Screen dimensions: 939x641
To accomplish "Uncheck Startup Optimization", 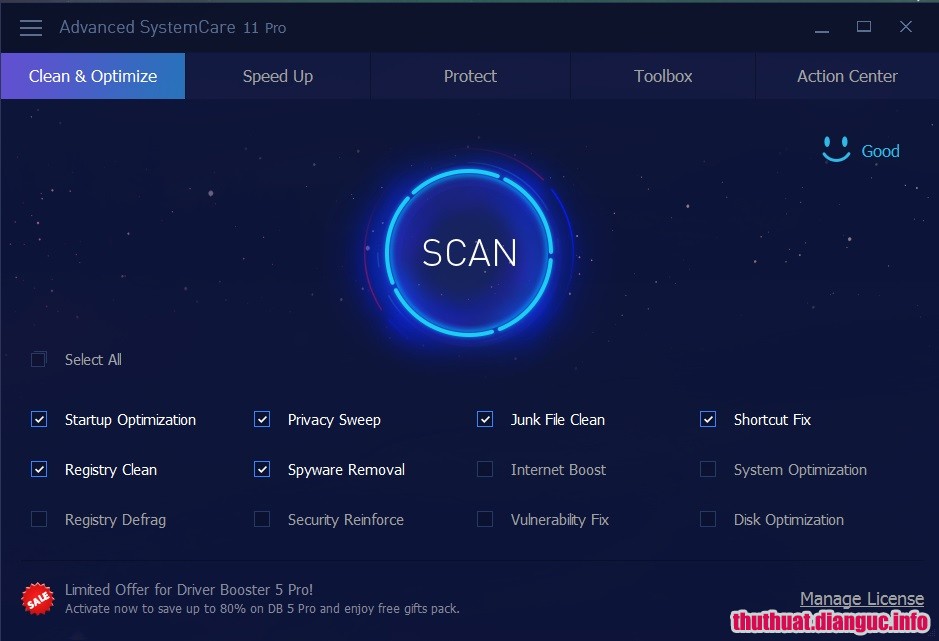I will (x=38, y=419).
